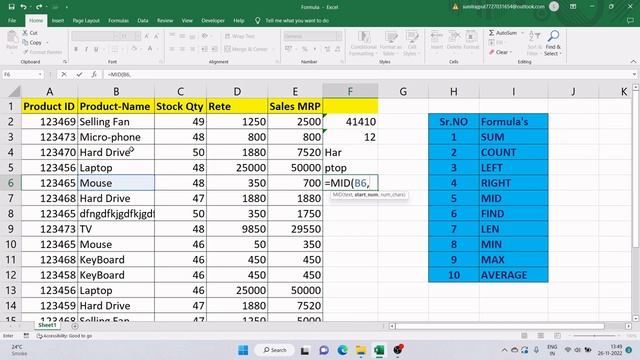Open Ribbon Display Options in title bar

pos(573,7)
